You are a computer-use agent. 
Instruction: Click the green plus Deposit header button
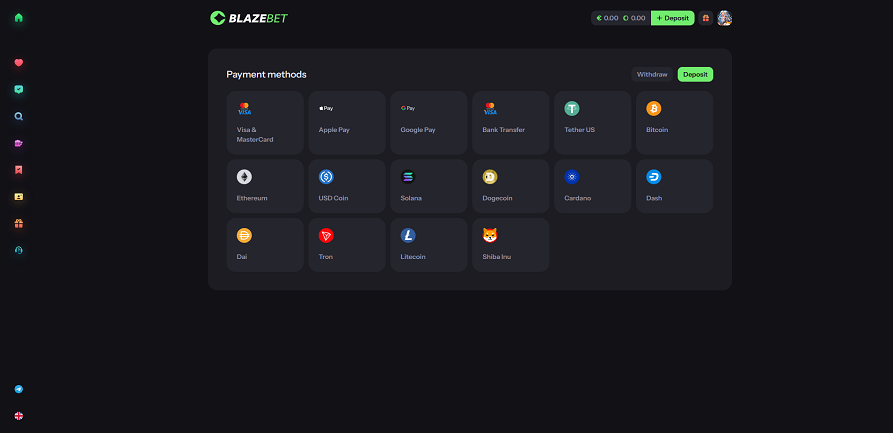[x=673, y=18]
